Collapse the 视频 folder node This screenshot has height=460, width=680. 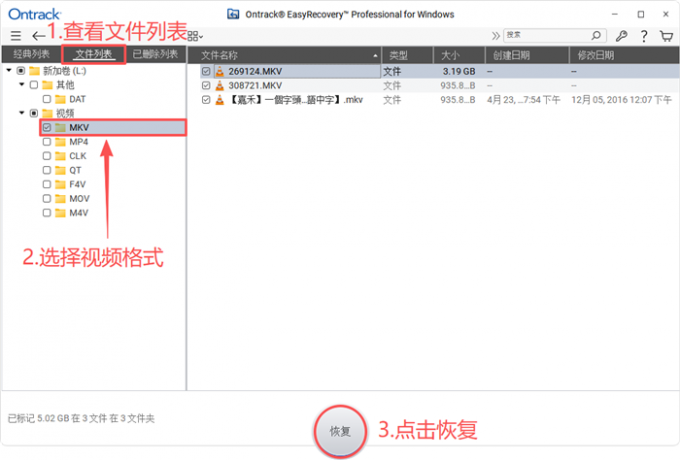pos(22,113)
